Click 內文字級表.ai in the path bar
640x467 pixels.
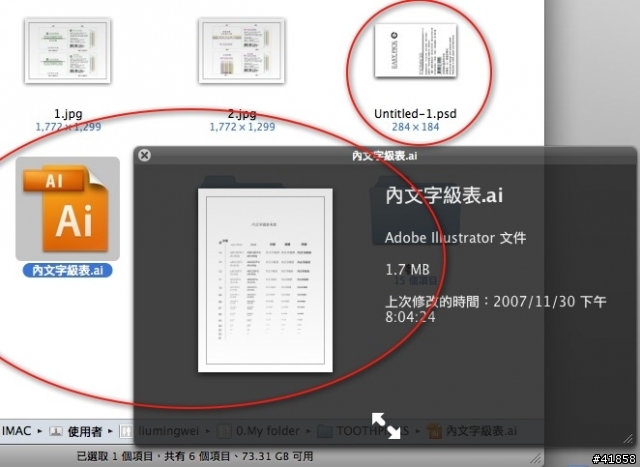click(472, 431)
